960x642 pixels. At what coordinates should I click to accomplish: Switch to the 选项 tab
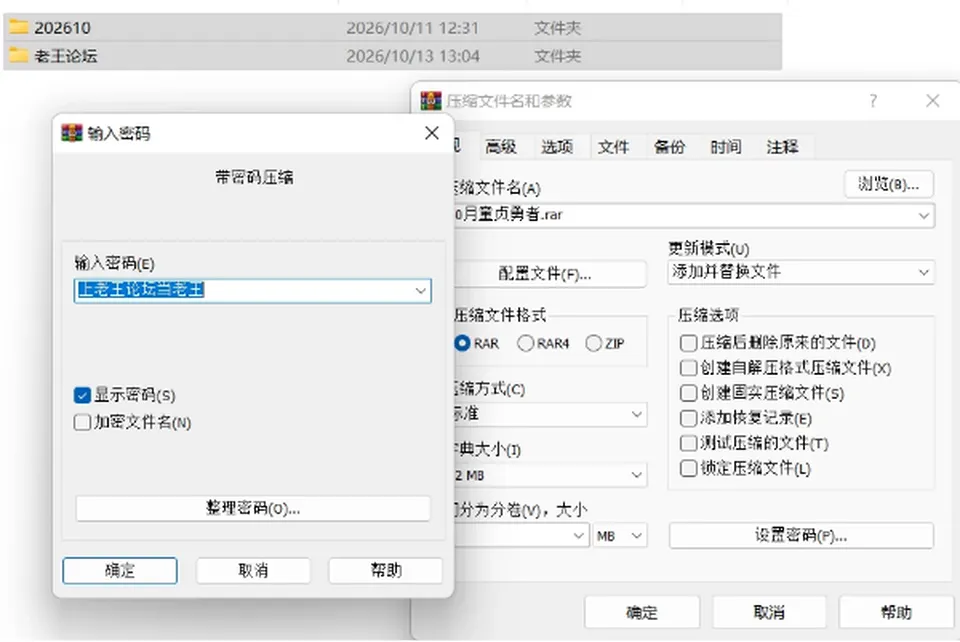coord(557,147)
